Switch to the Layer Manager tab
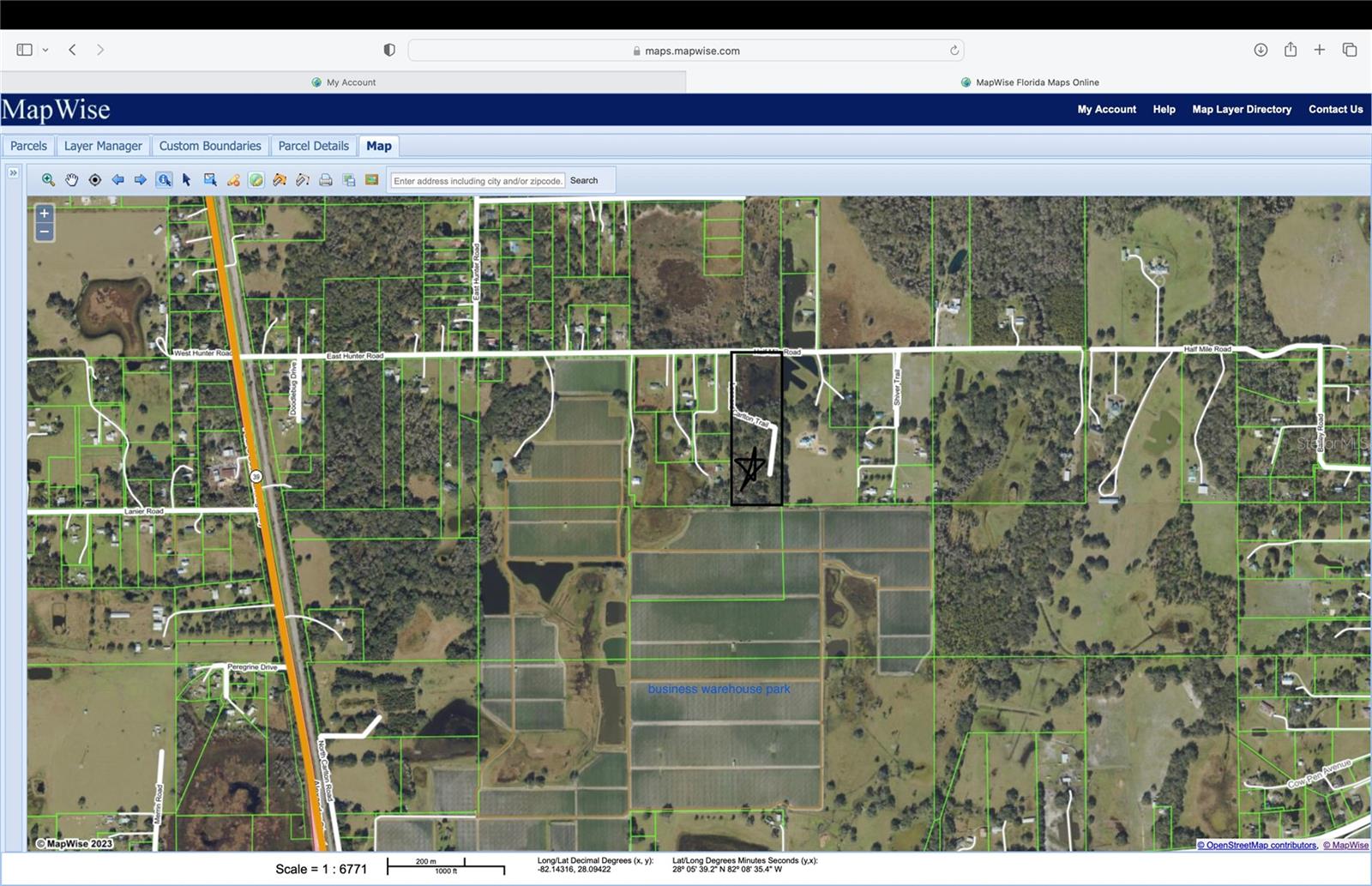 tap(103, 146)
